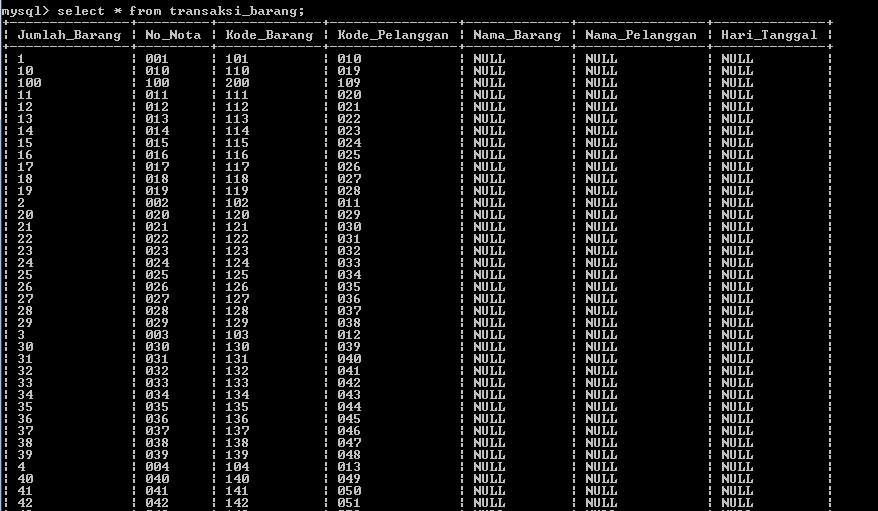Click Kode_Barang value 139
This screenshot has height=511, width=878.
click(237, 455)
